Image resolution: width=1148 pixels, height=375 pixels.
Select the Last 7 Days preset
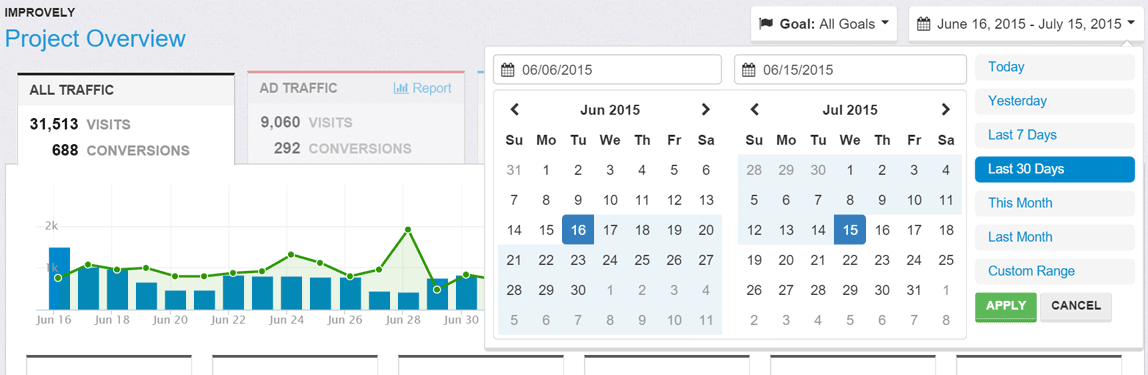point(1054,135)
